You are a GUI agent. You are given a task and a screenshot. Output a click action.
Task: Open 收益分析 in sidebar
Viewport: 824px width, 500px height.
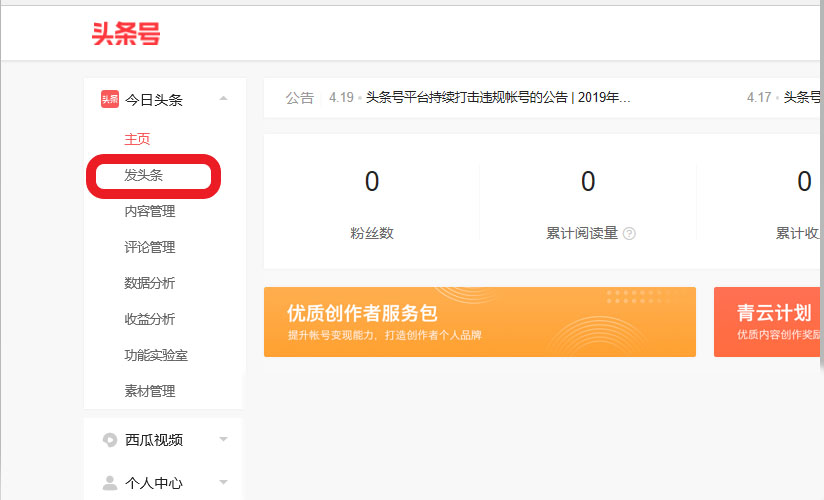click(x=150, y=319)
